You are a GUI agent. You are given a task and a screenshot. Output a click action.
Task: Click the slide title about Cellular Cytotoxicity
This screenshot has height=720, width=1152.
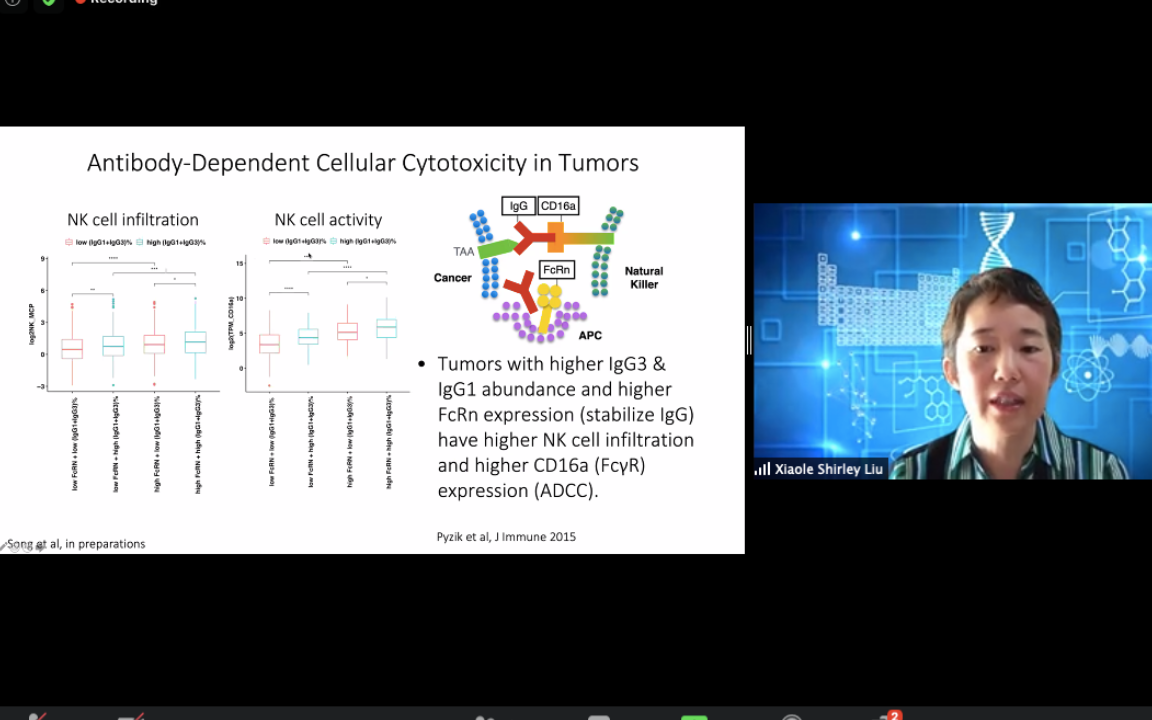[362, 163]
